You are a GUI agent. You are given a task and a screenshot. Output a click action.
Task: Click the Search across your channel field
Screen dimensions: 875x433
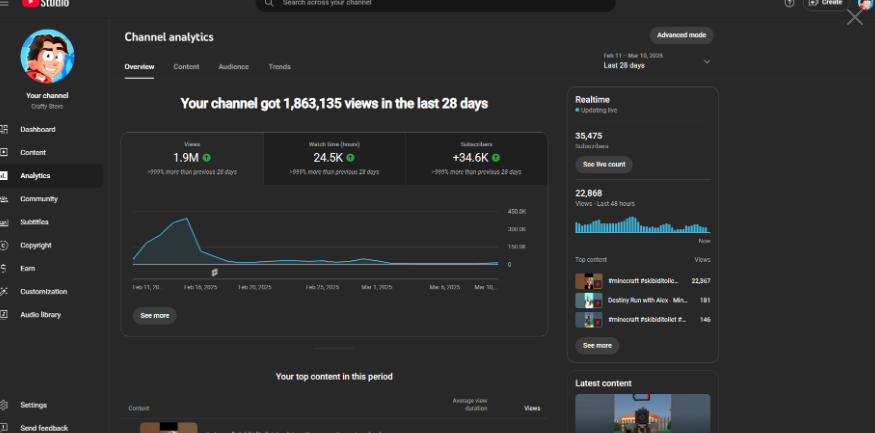435,3
